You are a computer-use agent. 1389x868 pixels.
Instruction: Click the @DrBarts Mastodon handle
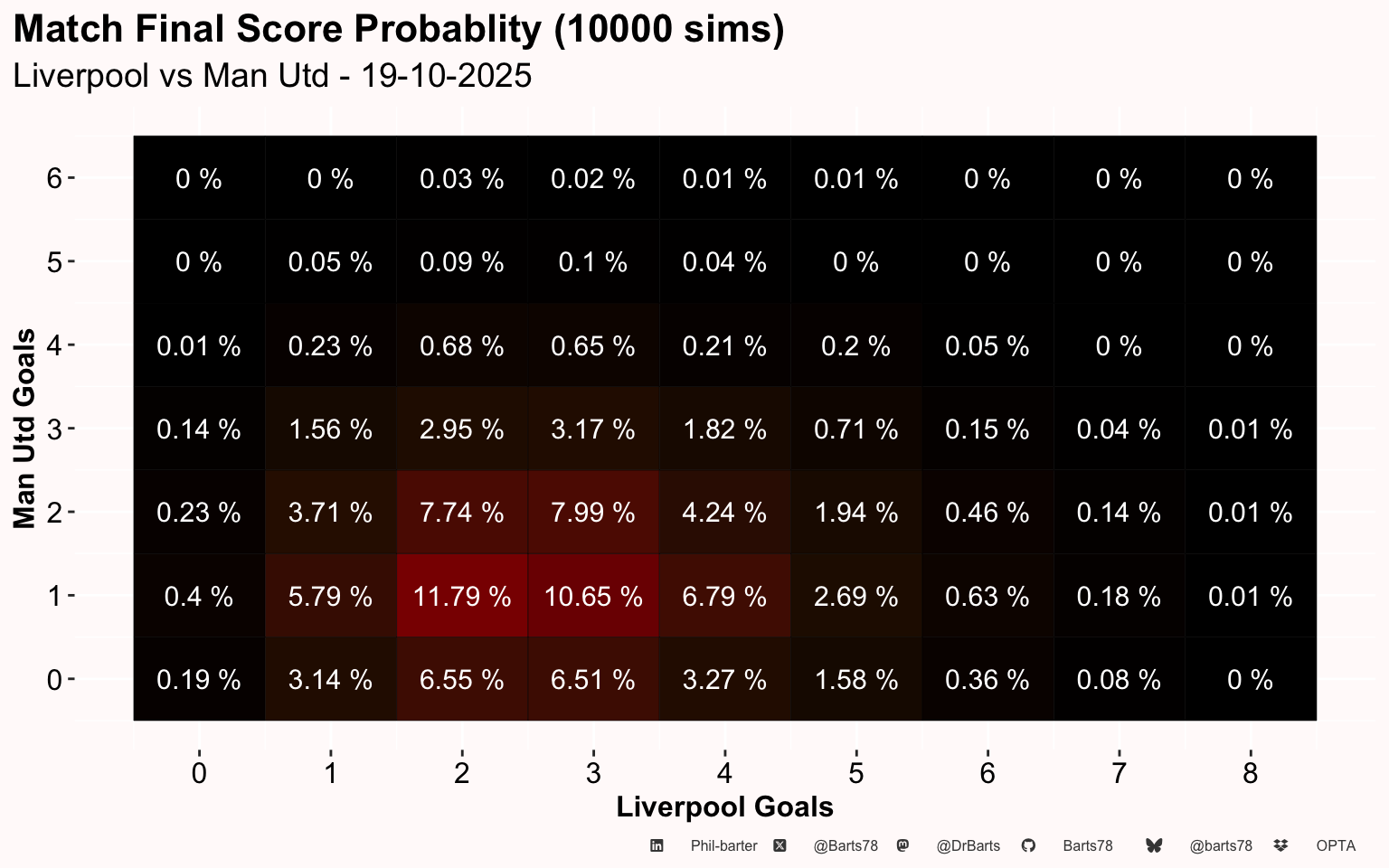coord(968,846)
